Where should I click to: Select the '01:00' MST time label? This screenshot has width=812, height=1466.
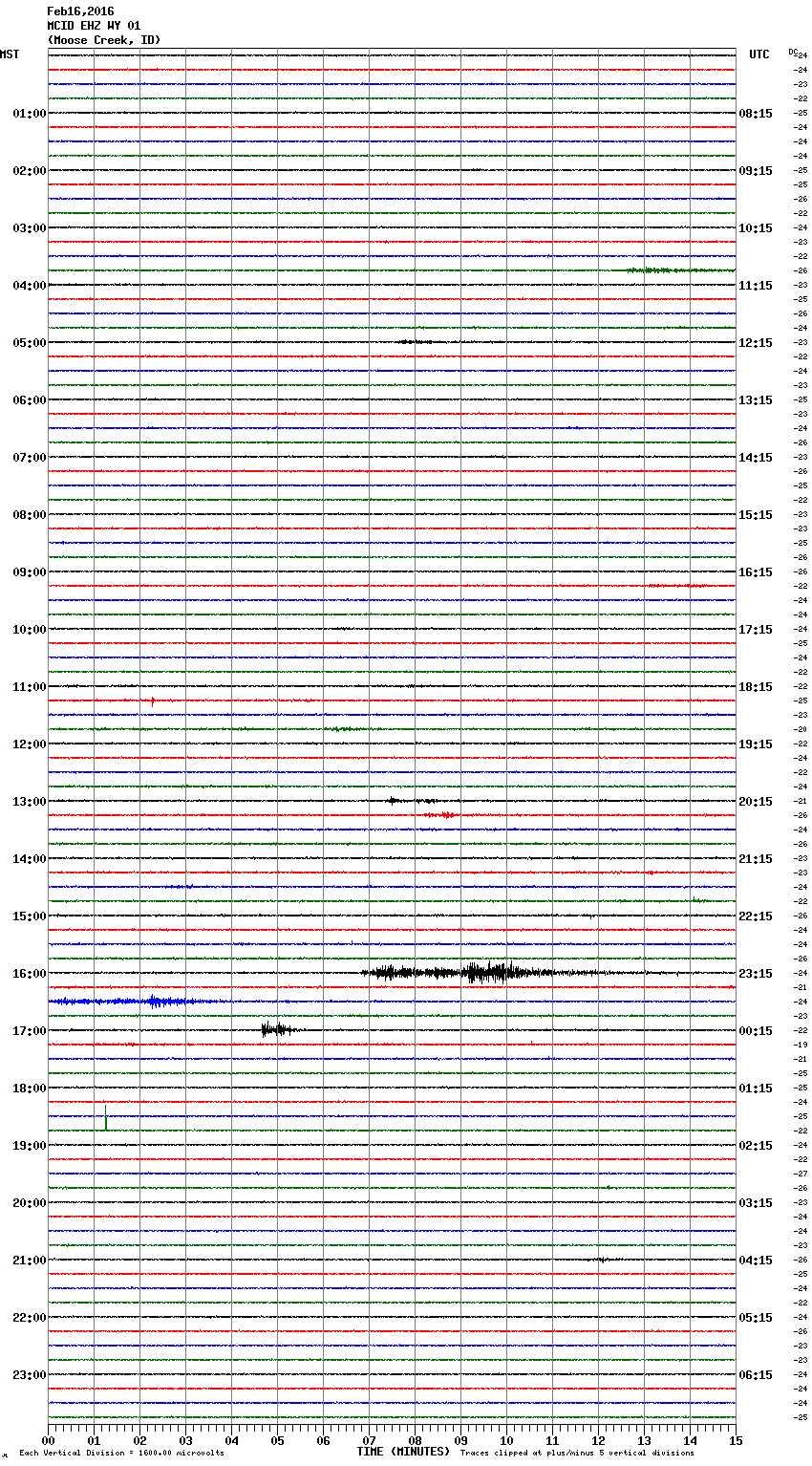point(30,114)
